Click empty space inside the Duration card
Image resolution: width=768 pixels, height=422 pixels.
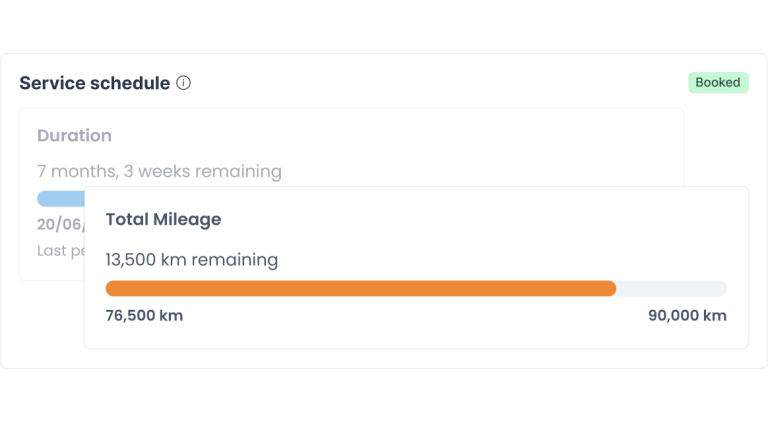click(441, 142)
